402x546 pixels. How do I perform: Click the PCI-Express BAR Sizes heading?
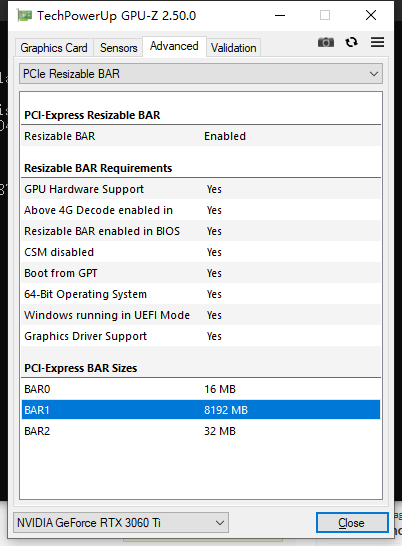[81, 368]
